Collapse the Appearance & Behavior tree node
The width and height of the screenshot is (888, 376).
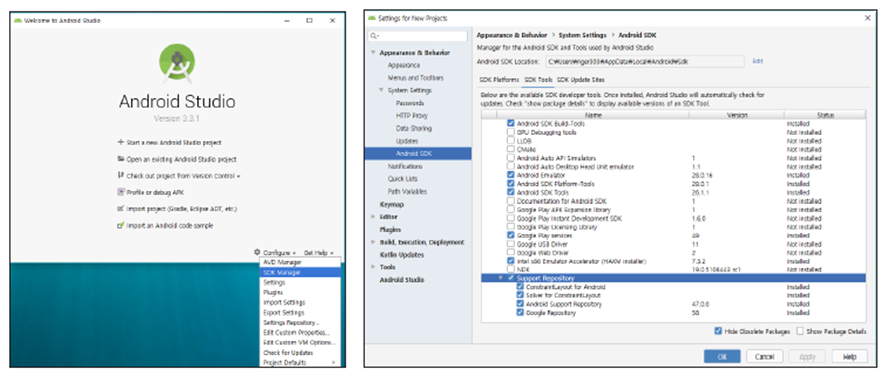[x=373, y=53]
